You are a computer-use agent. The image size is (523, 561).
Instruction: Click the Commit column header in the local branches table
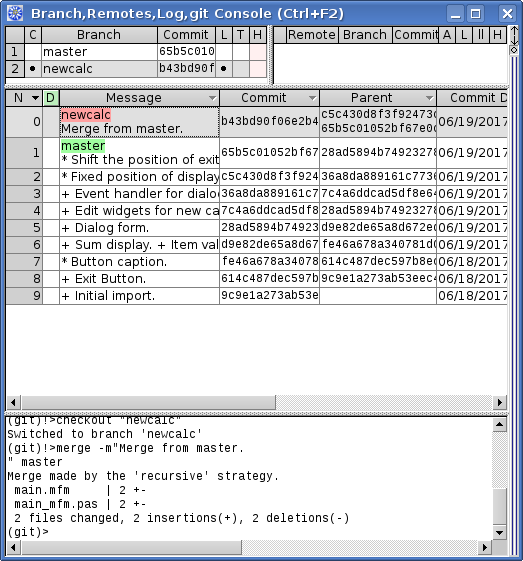click(x=186, y=35)
